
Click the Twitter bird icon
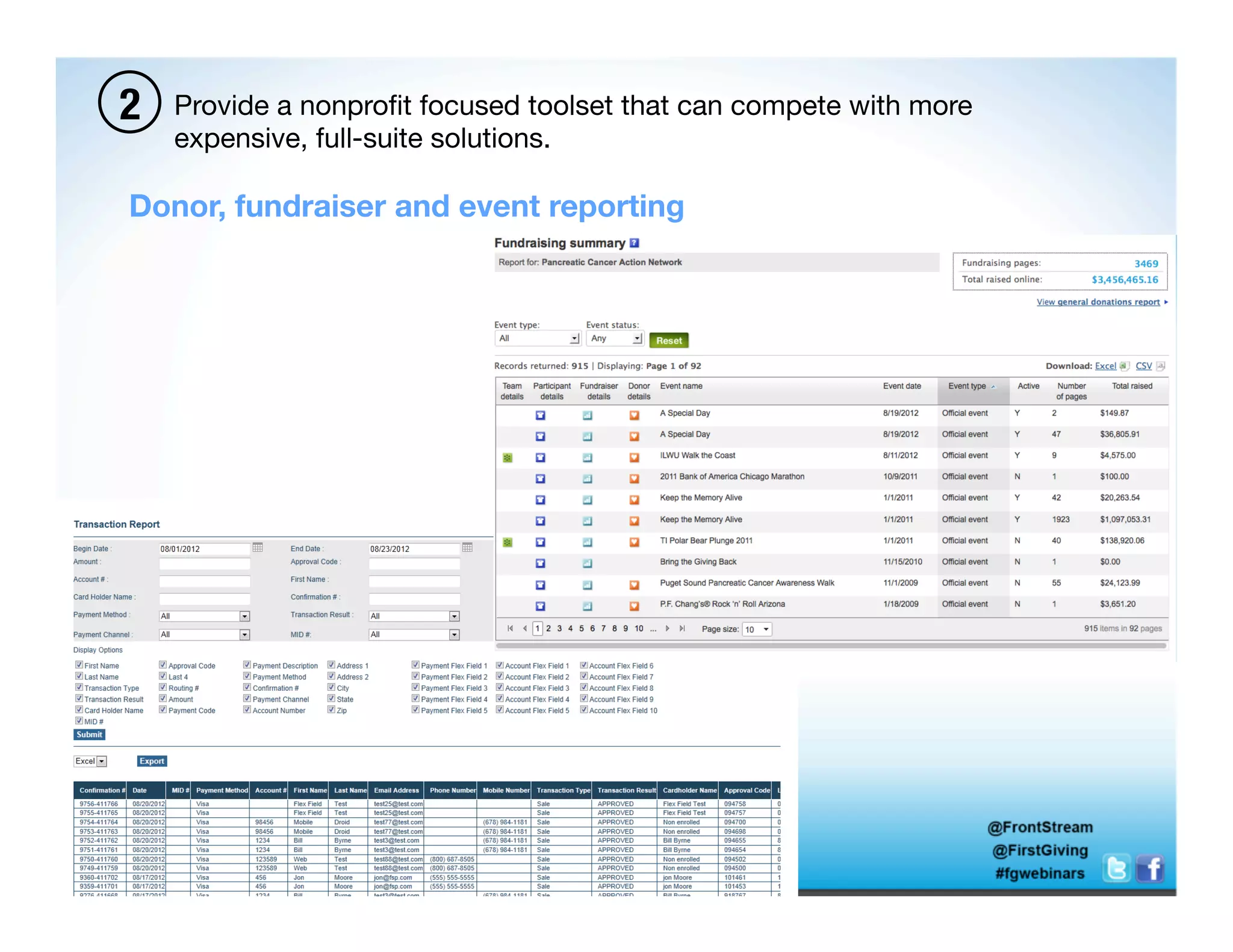point(1117,868)
